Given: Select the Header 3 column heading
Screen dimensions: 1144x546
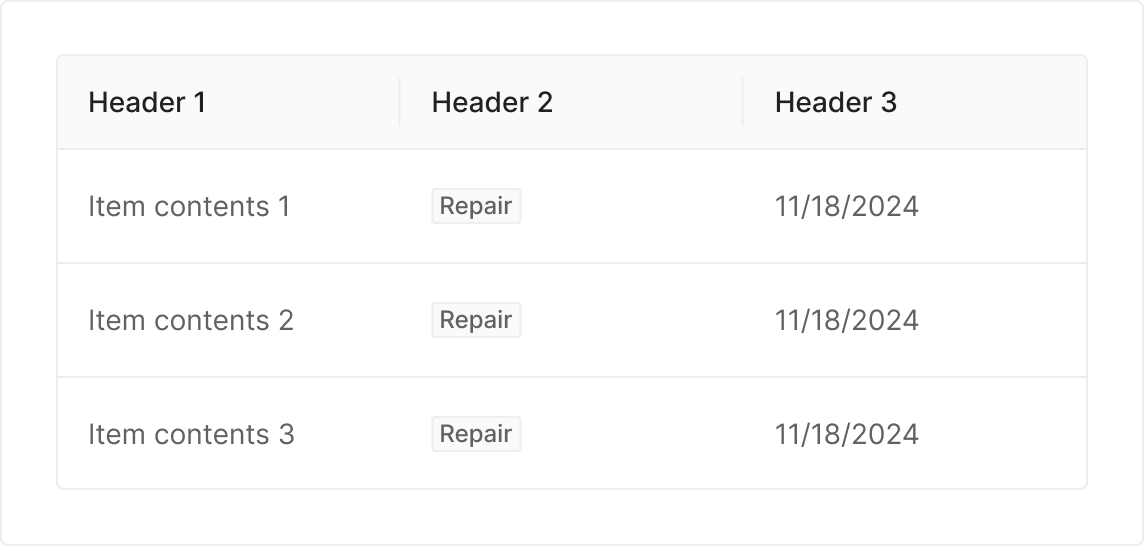Looking at the screenshot, I should tap(835, 102).
